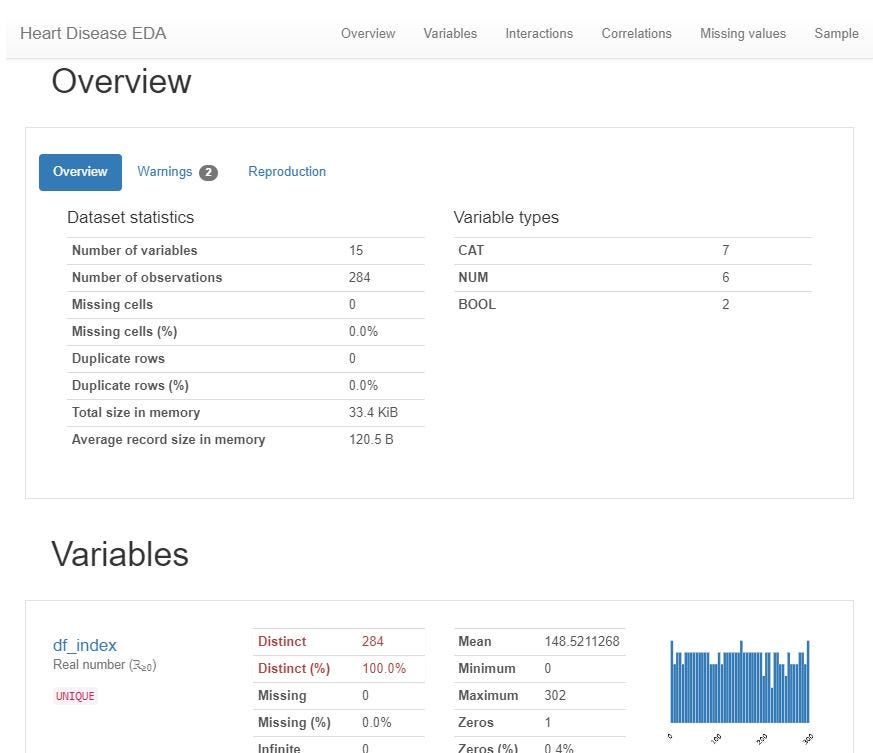
Task: Go to the Sample section link
Action: click(836, 33)
